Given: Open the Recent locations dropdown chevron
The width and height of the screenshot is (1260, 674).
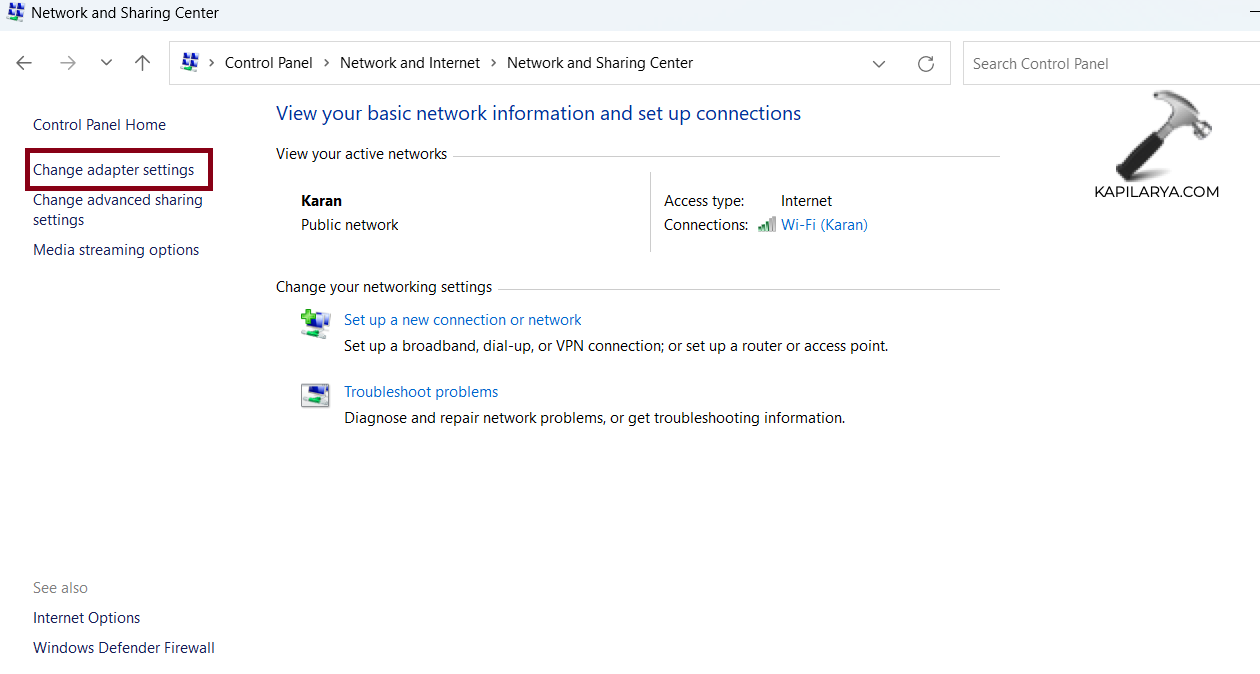Looking at the screenshot, I should [106, 63].
